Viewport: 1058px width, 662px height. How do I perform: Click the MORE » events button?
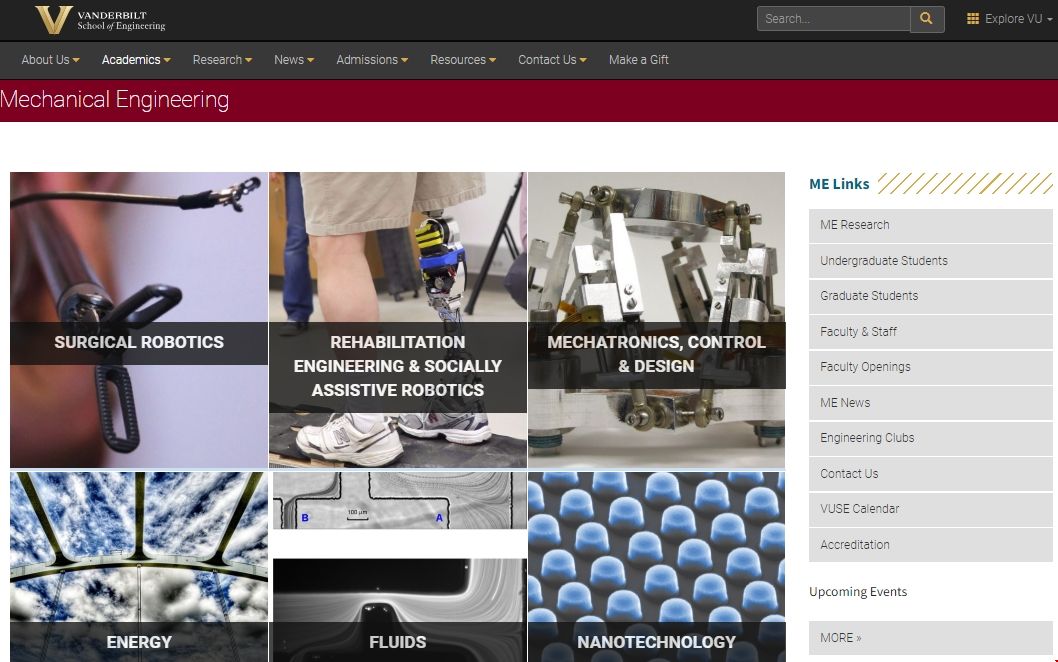pyautogui.click(x=930, y=638)
